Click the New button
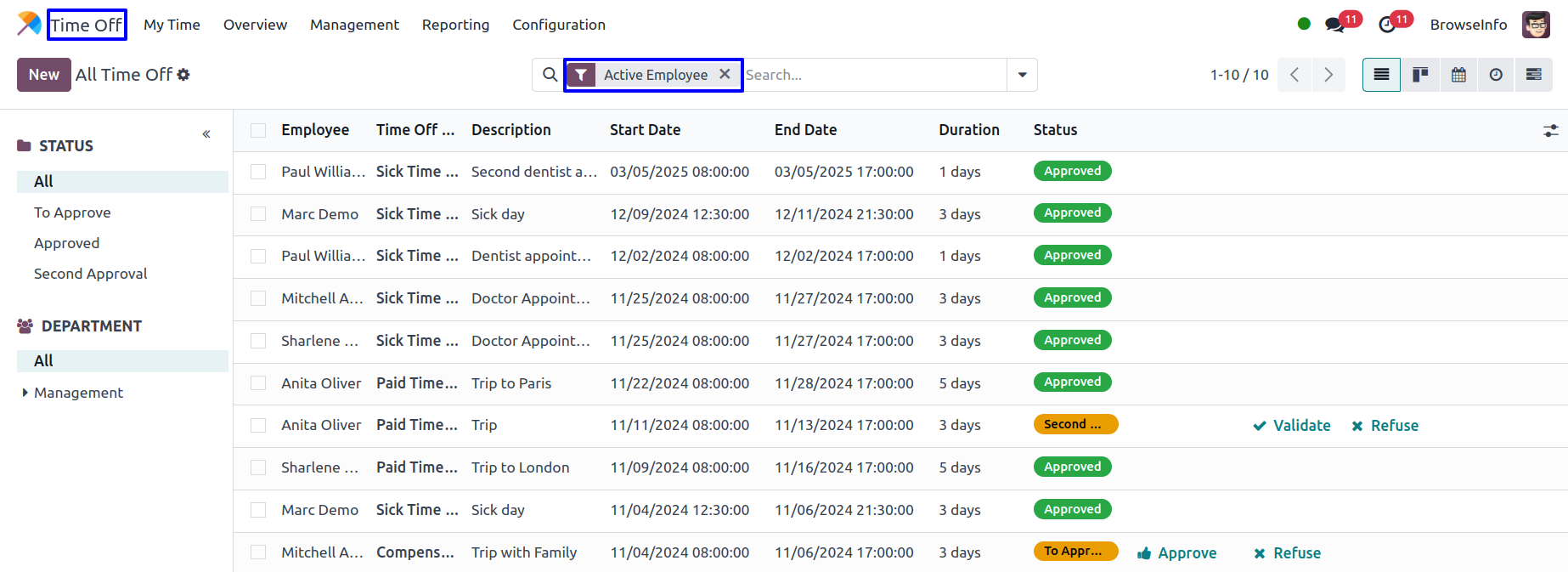This screenshot has width=1568, height=572. (x=43, y=75)
